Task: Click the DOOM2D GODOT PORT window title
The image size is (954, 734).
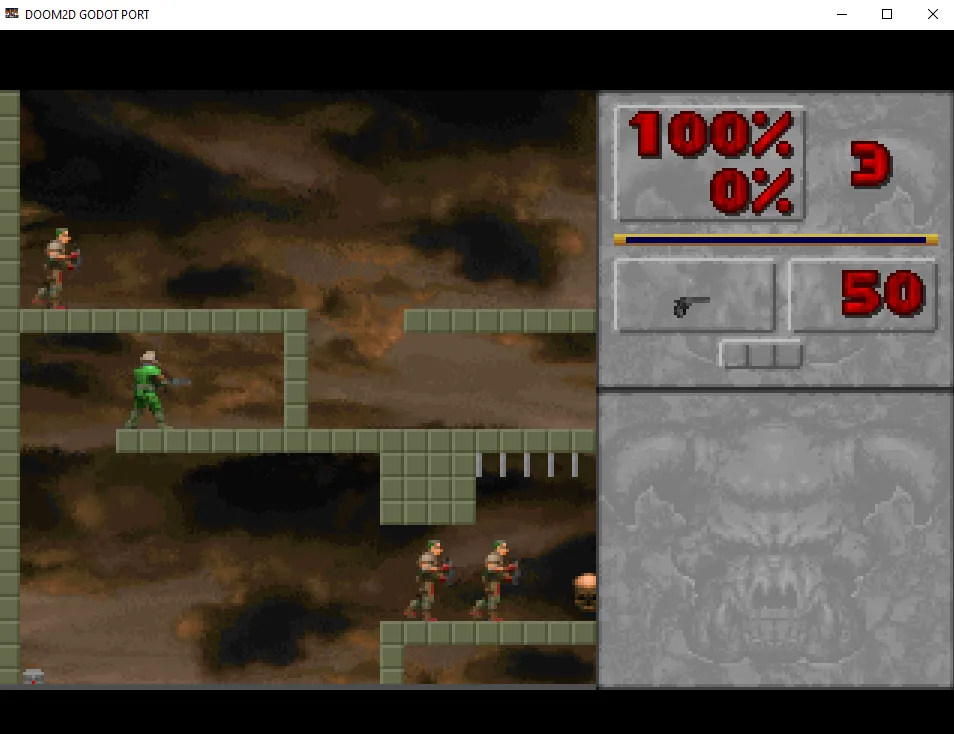Action: (x=87, y=15)
